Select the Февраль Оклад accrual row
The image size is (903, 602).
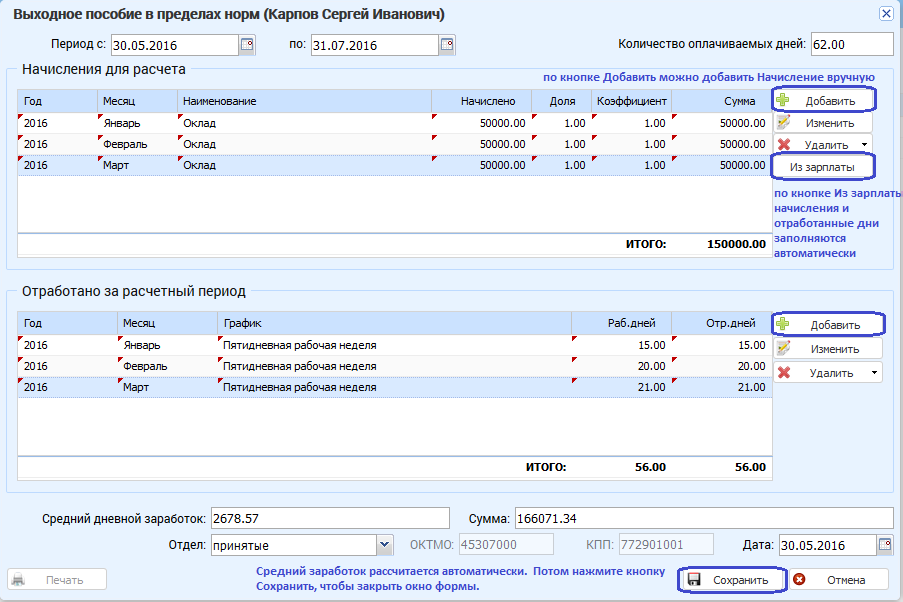coord(394,144)
